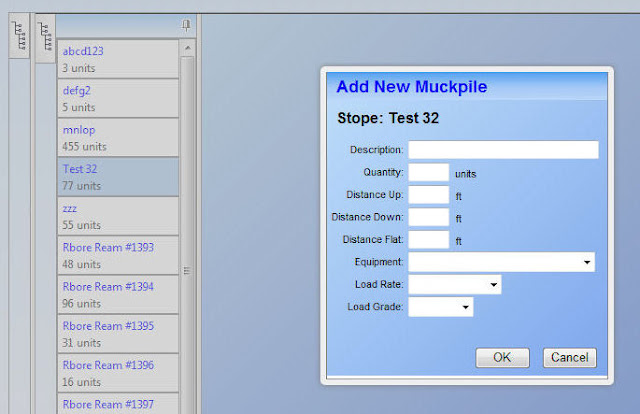Click the Description input field
This screenshot has width=640, height=414.
[503, 150]
